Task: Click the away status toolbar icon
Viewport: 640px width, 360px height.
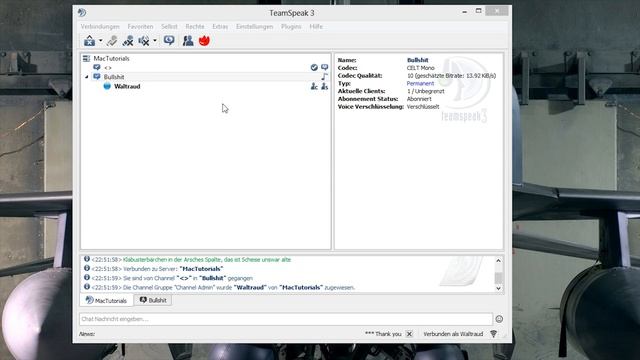Action: (x=89, y=41)
